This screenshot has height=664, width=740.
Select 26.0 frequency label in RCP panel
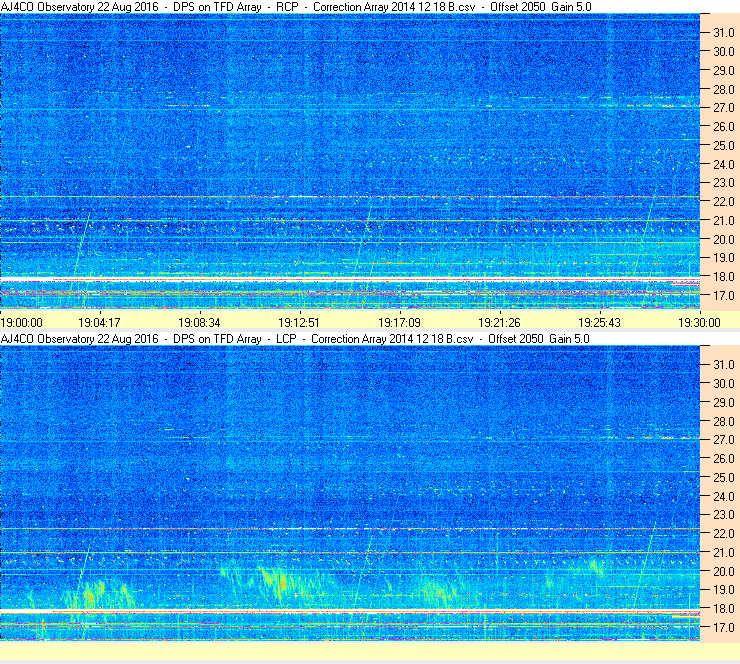(x=723, y=127)
